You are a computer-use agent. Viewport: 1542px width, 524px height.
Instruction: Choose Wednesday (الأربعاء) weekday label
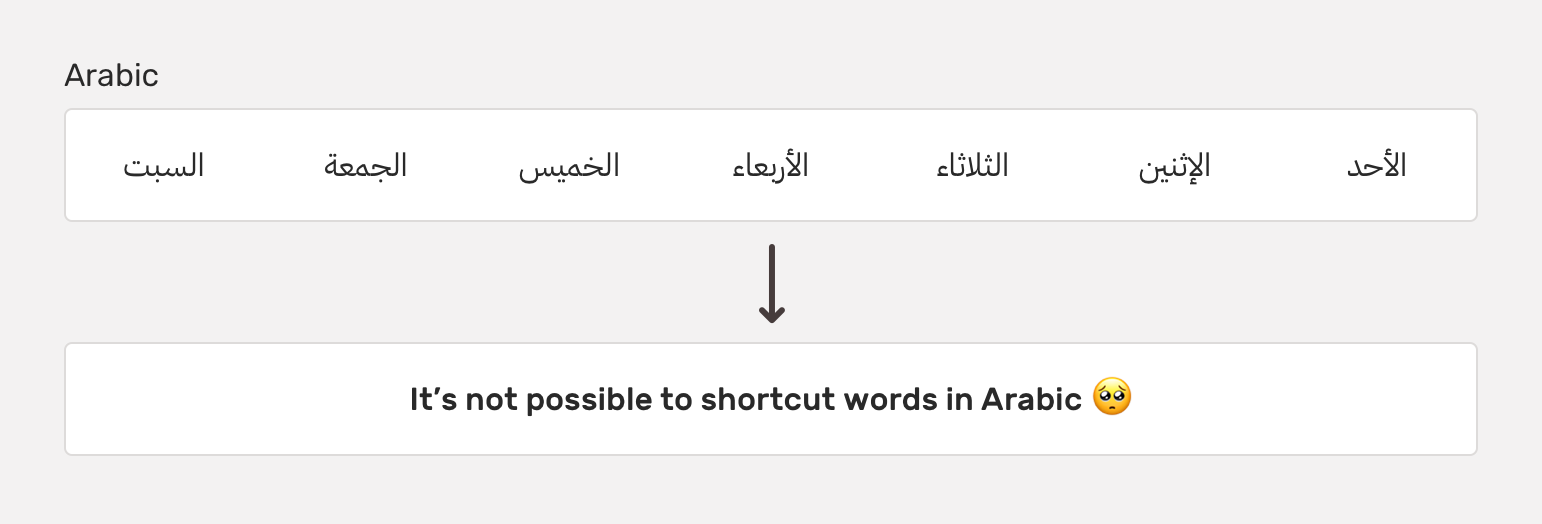(771, 166)
